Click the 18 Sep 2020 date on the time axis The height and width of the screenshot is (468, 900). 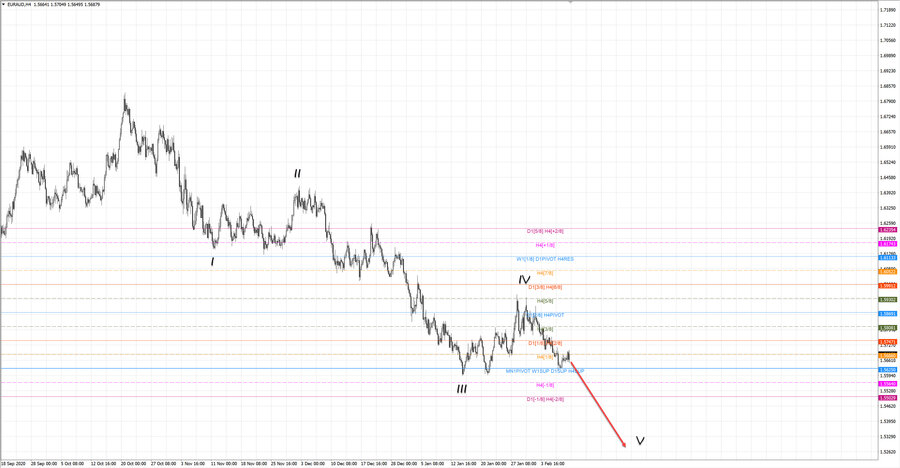click(x=13, y=463)
